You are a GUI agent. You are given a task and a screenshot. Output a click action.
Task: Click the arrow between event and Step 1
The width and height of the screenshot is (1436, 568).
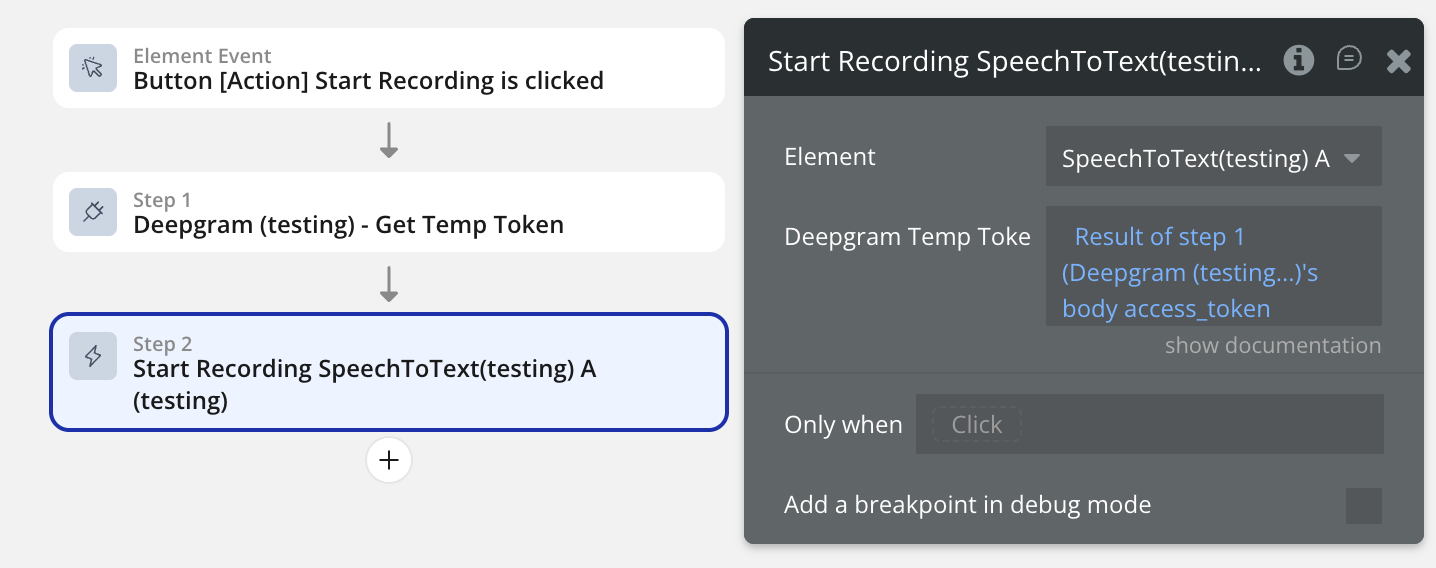[389, 140]
